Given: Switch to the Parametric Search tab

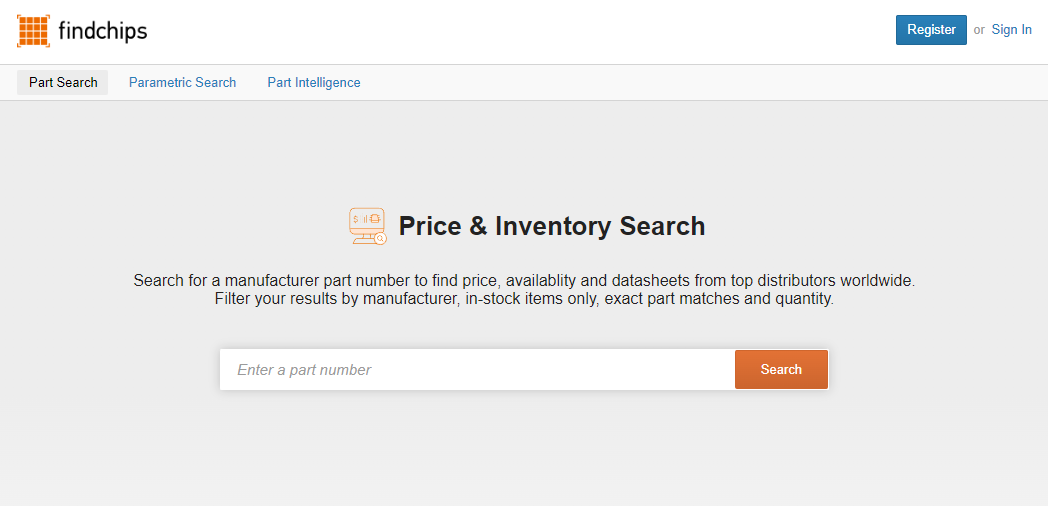Looking at the screenshot, I should (x=182, y=82).
